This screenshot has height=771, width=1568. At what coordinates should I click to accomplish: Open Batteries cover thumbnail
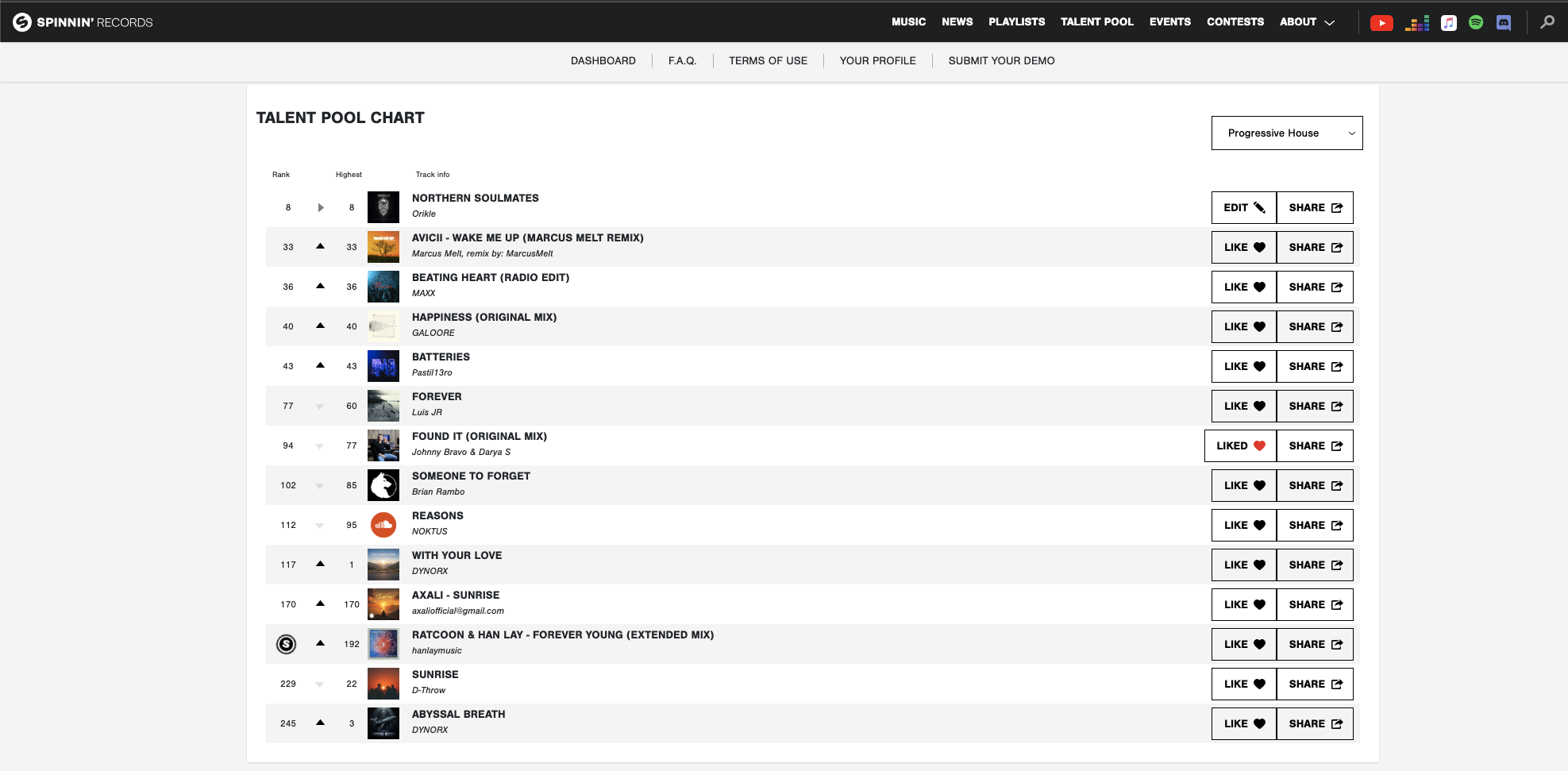pyautogui.click(x=383, y=366)
